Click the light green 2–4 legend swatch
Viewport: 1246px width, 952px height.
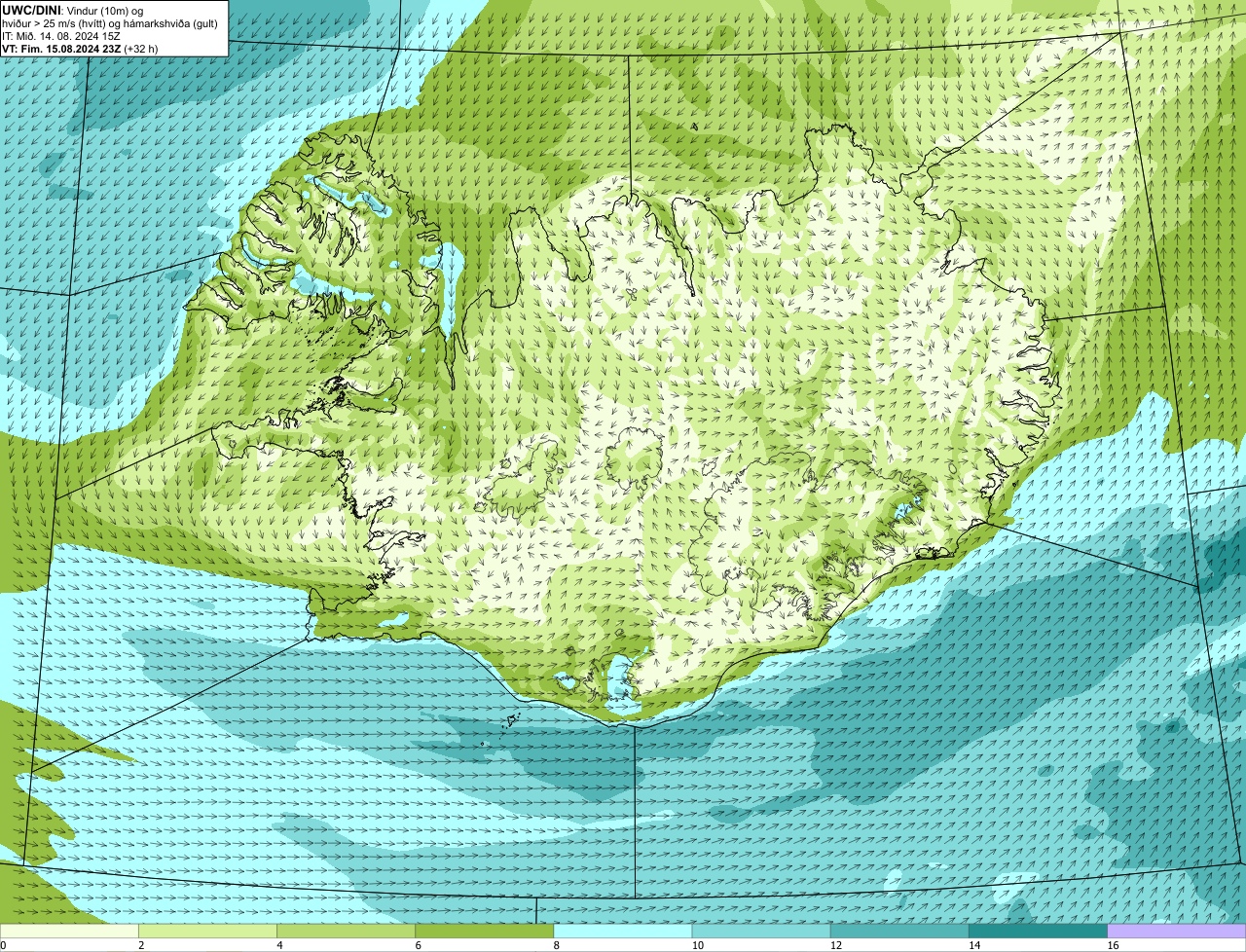tap(207, 932)
